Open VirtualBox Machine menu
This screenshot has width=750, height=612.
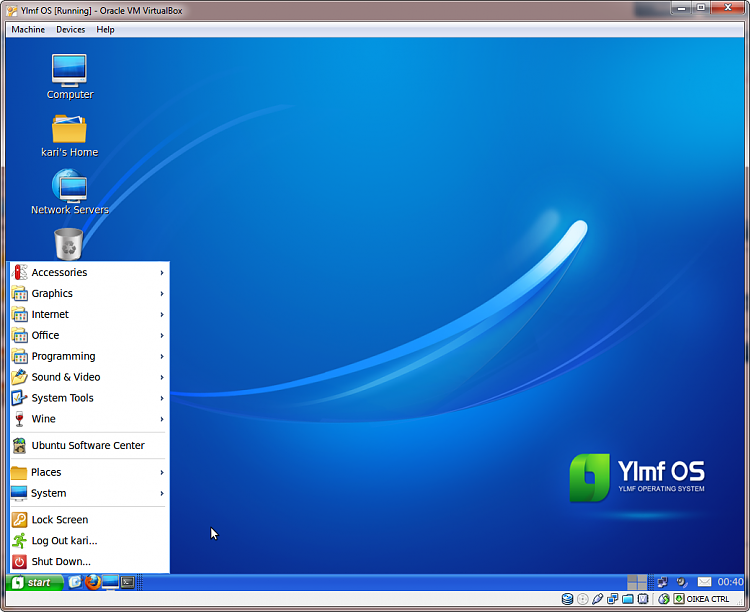(28, 30)
